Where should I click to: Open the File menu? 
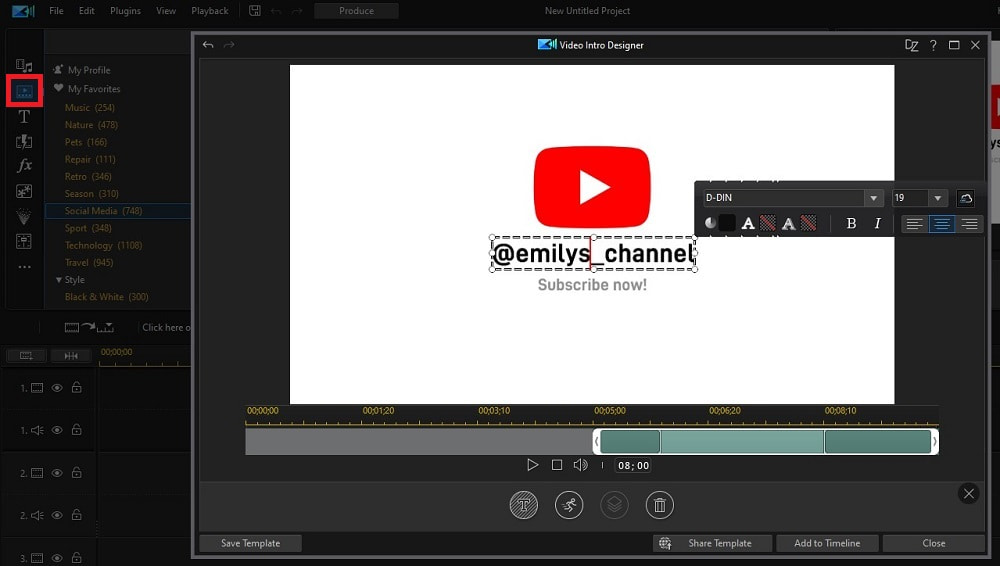pyautogui.click(x=56, y=11)
